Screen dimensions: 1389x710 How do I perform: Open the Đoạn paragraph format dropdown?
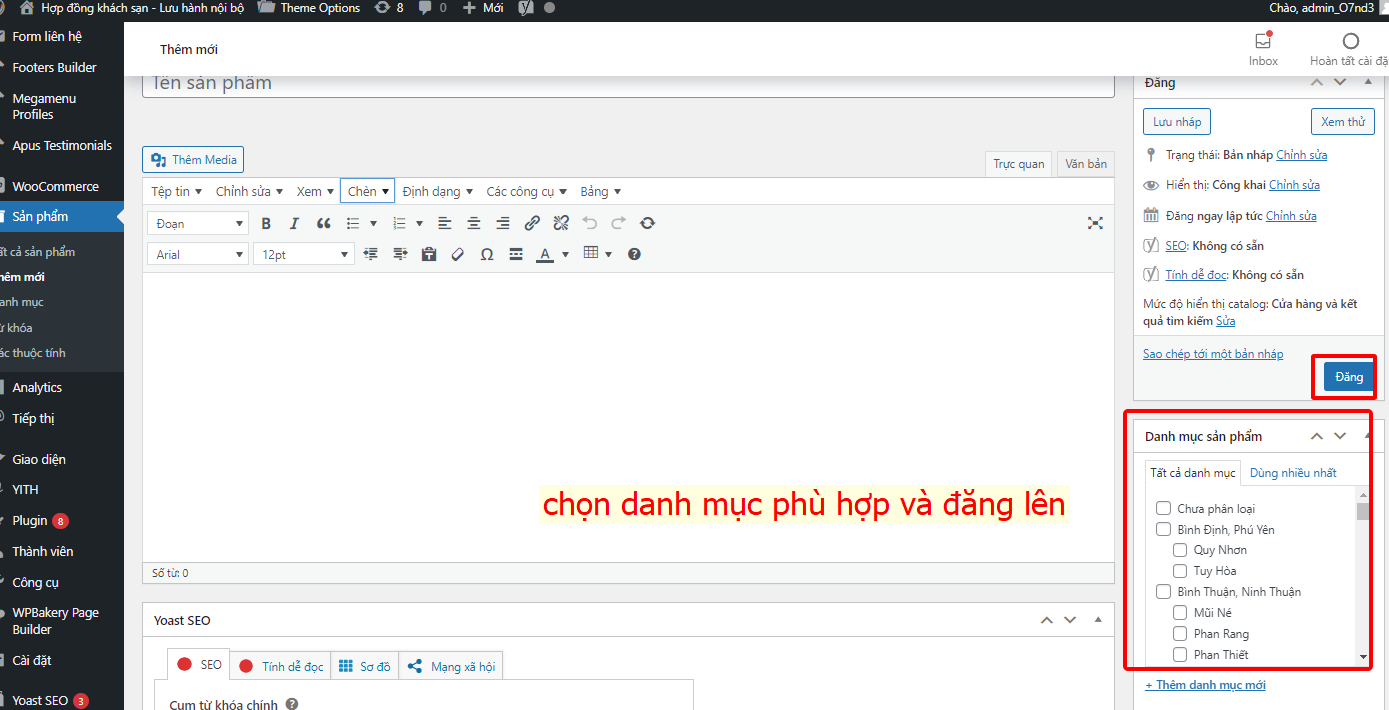point(197,223)
